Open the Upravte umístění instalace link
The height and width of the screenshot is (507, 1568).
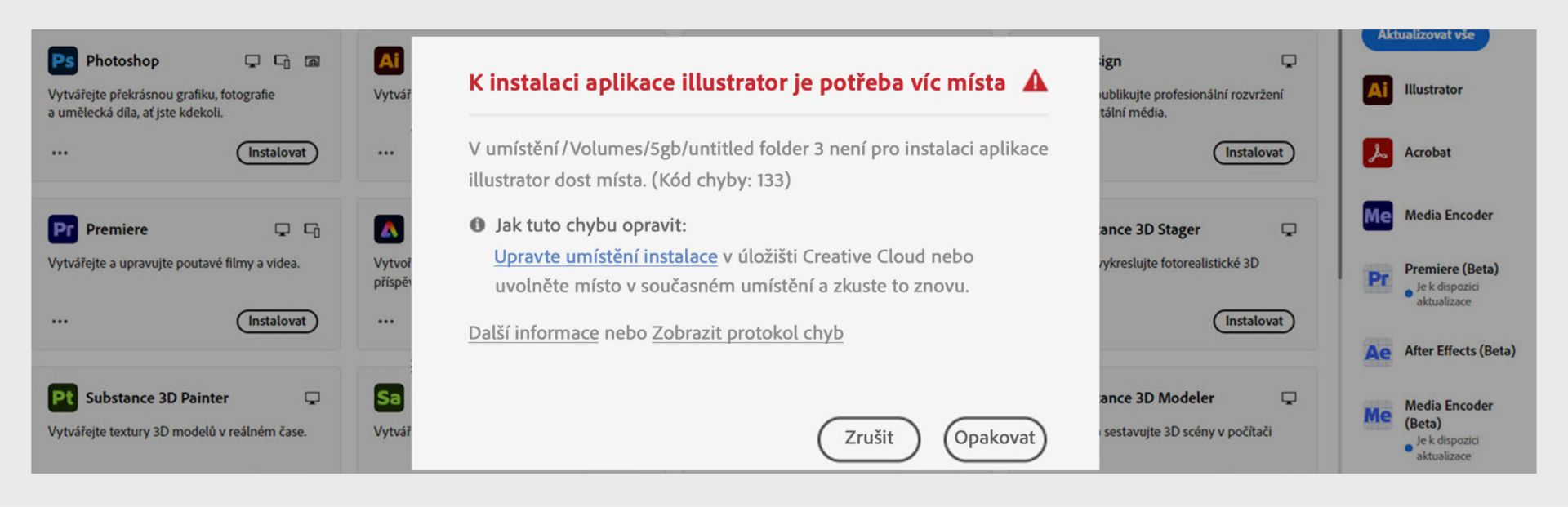click(x=606, y=256)
